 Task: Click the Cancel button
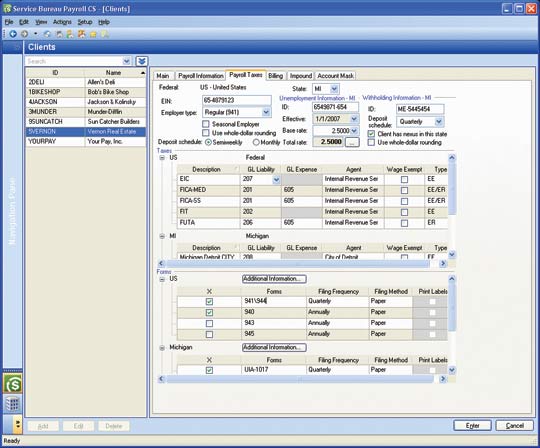[x=515, y=426]
